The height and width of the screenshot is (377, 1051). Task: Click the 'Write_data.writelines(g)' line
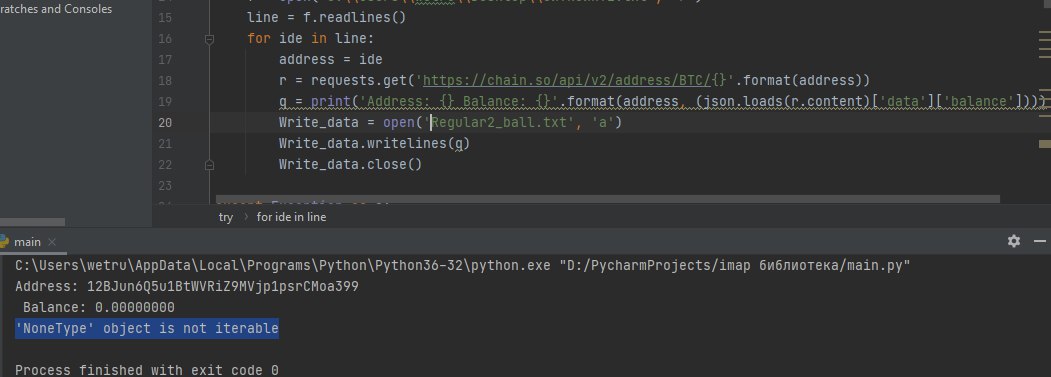point(374,144)
